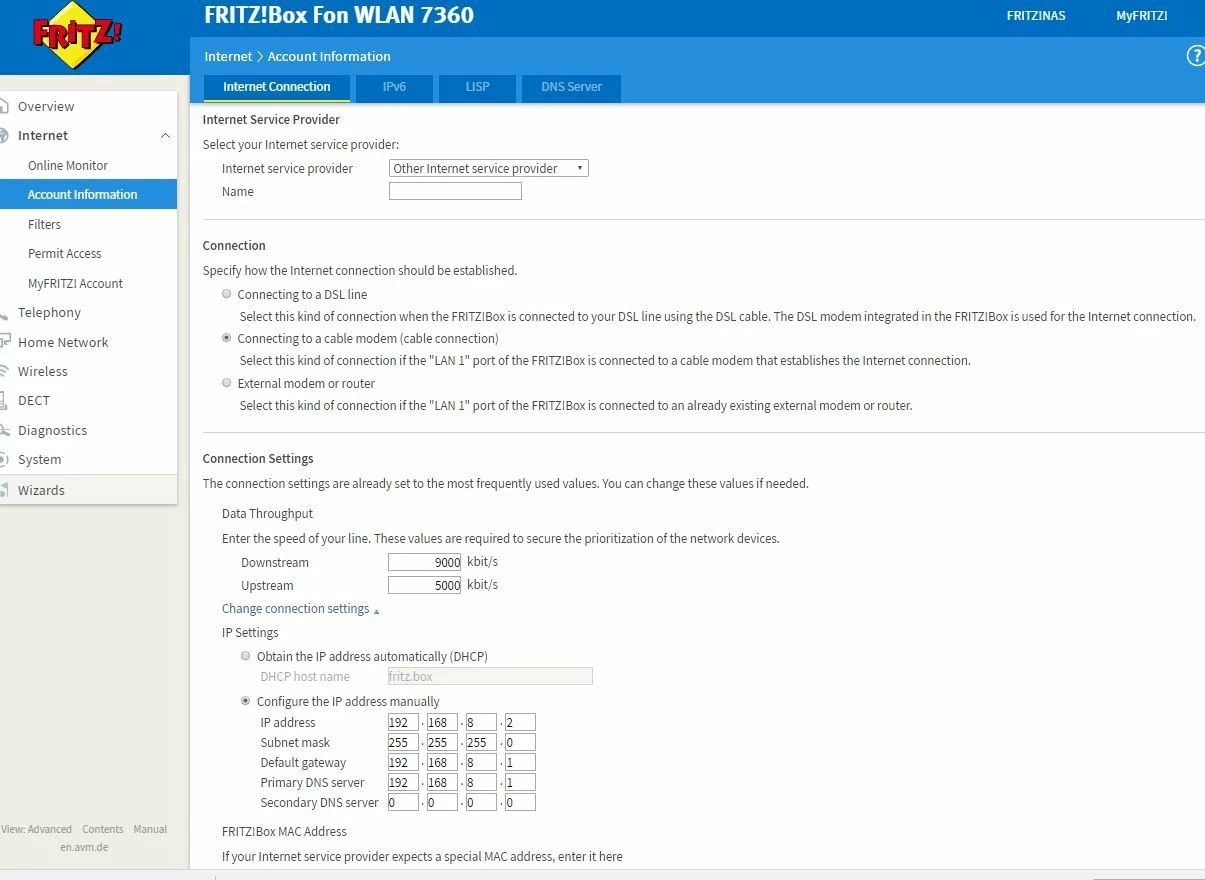Click last octet of IP address
The height and width of the screenshot is (880, 1205).
click(x=520, y=722)
